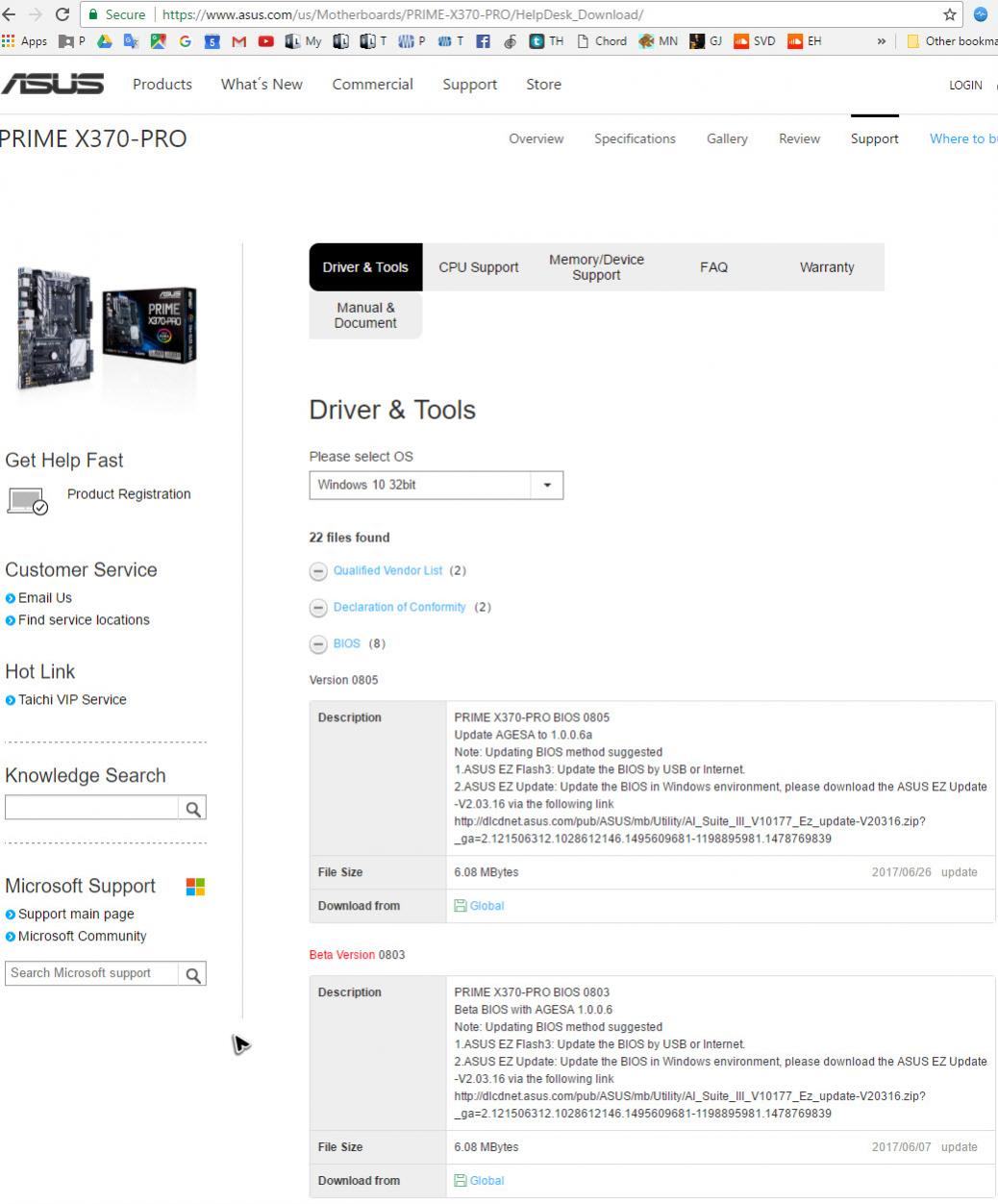Screen dimensions: 998x1204
Task: Open the Store menu
Action: pos(543,84)
